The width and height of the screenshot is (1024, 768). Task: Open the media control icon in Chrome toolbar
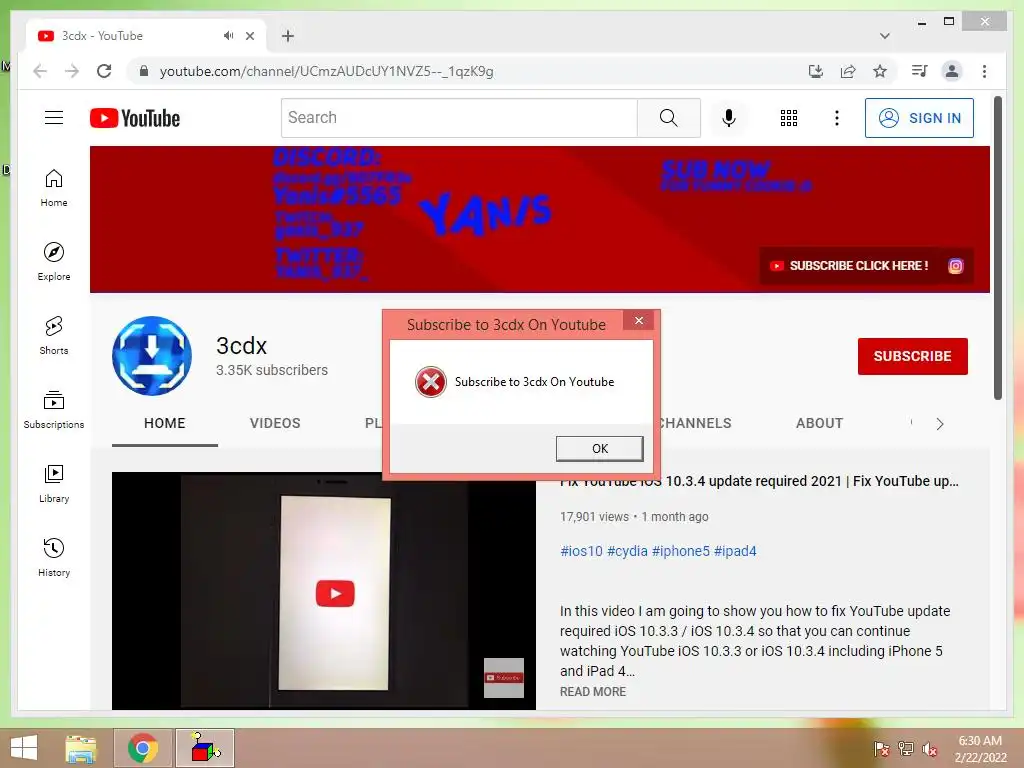point(919,71)
